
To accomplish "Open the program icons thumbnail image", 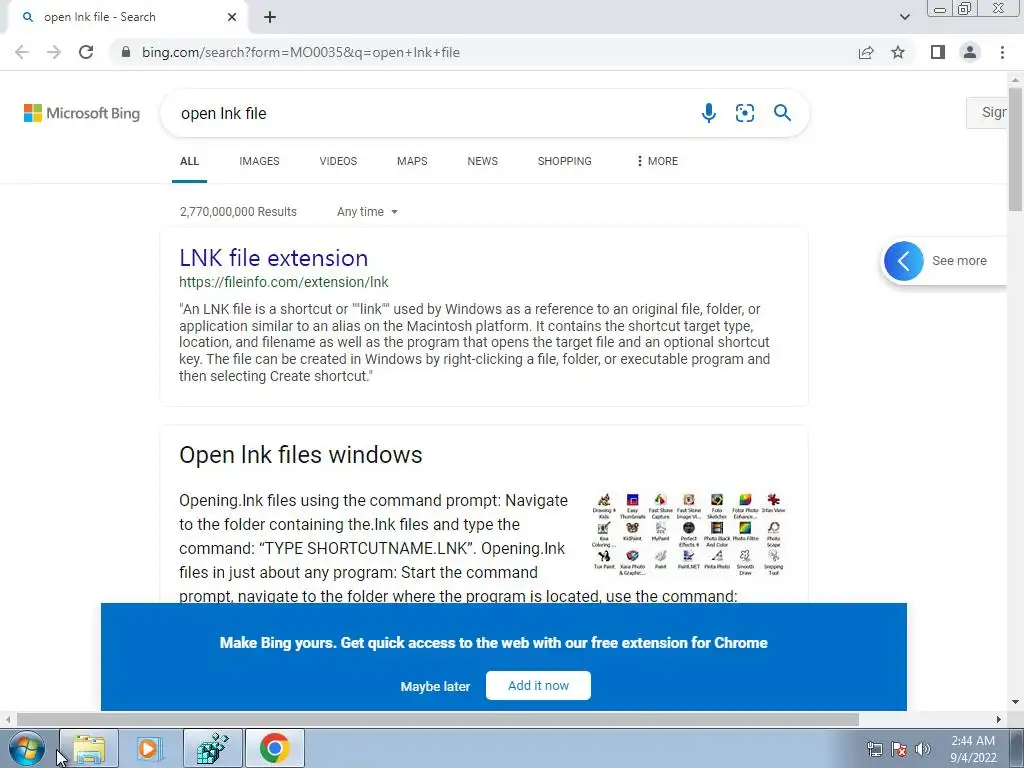I will pyautogui.click(x=688, y=535).
